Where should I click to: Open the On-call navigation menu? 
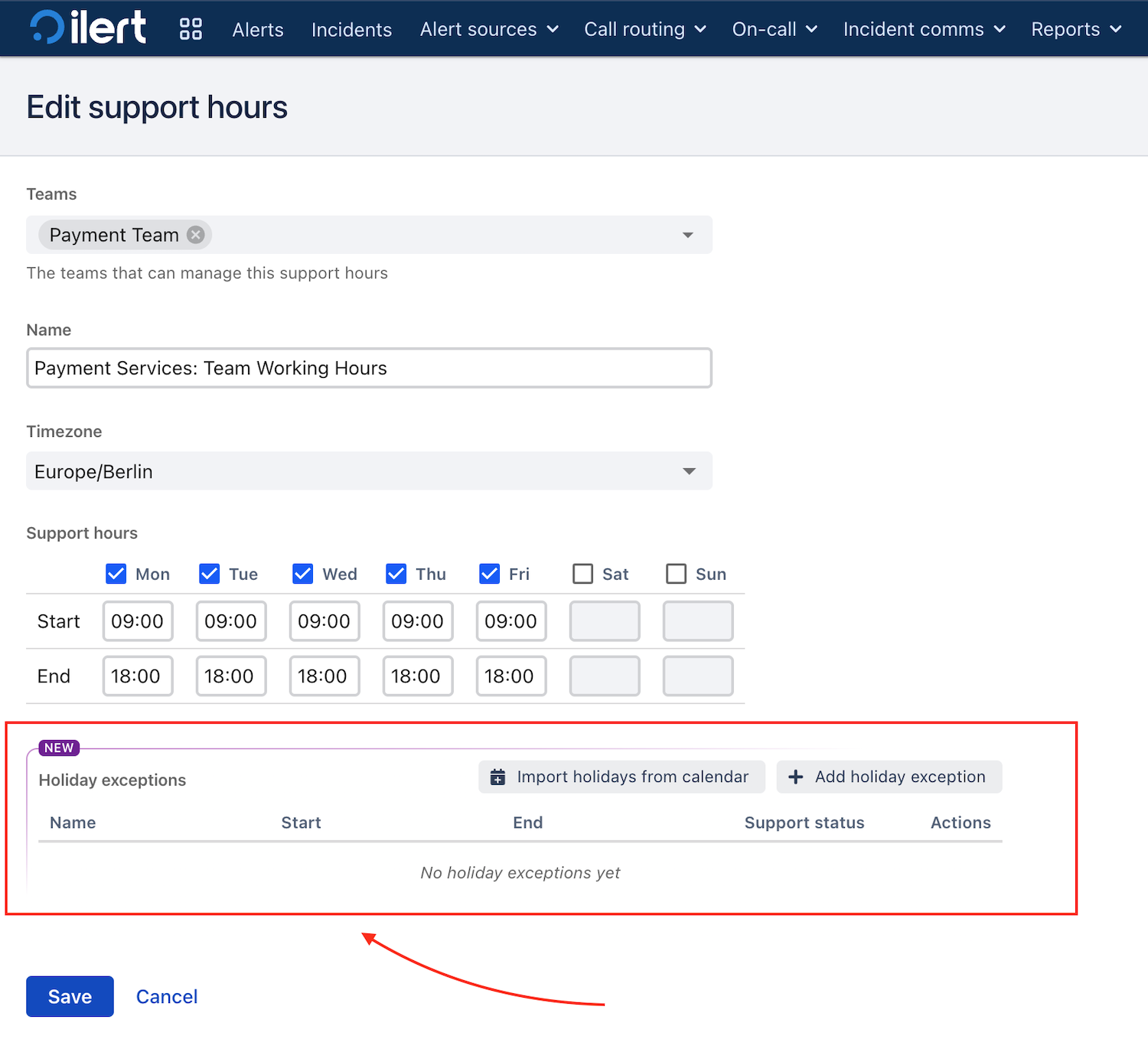pyautogui.click(x=775, y=29)
